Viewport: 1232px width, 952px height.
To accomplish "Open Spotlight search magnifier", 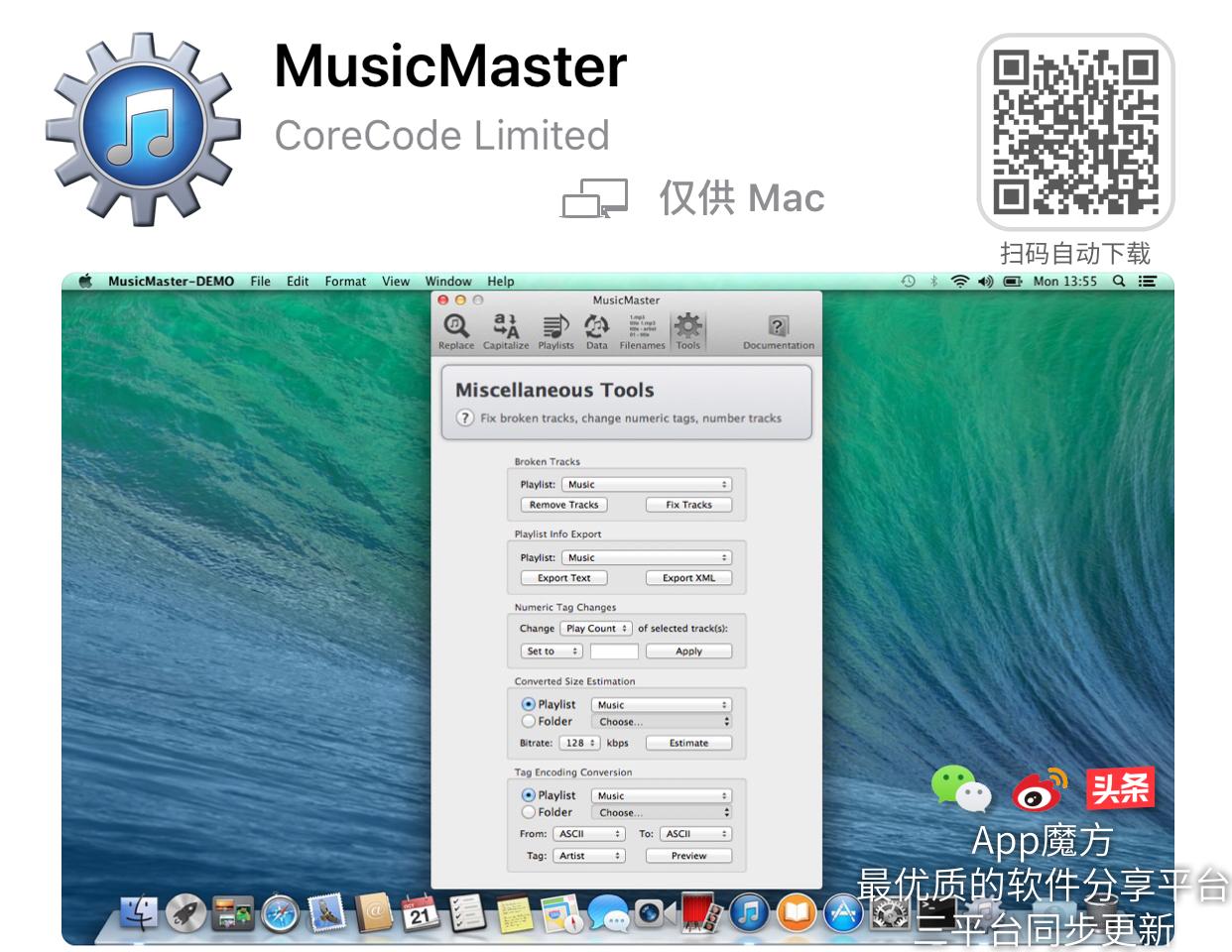I will pyautogui.click(x=1118, y=282).
